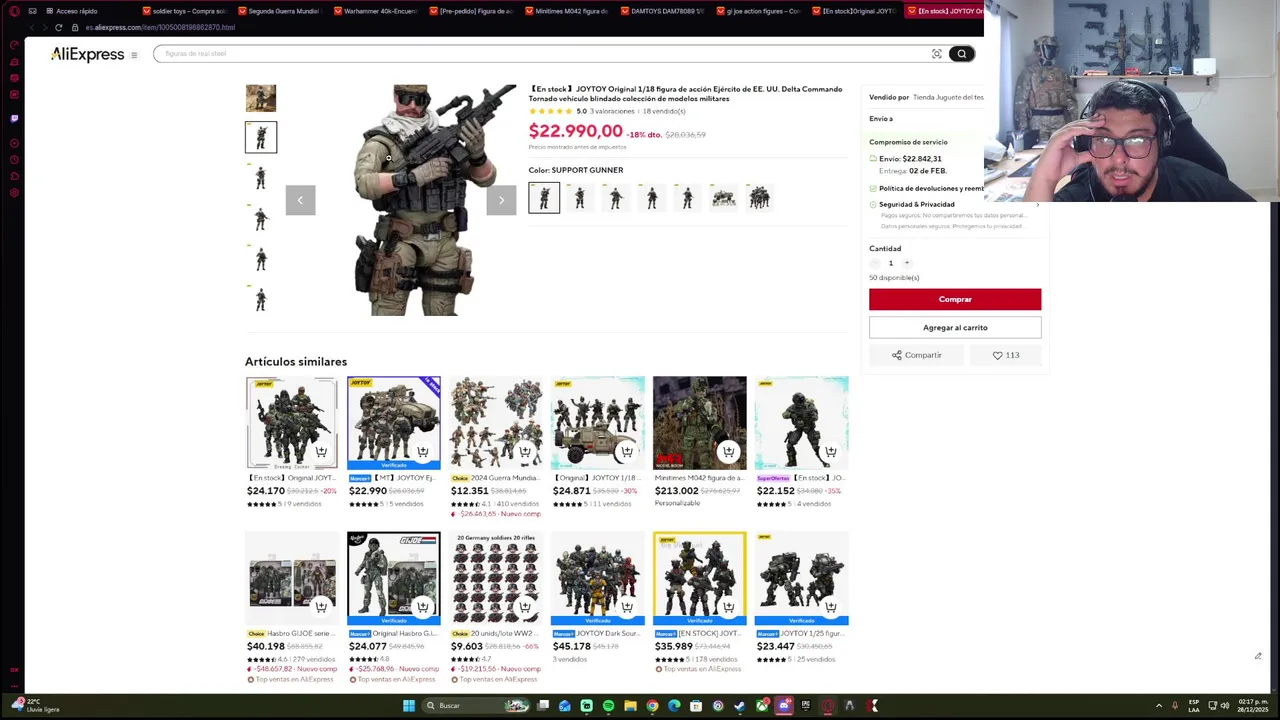
Task: Add the $24.871 item to cart
Action: click(627, 452)
